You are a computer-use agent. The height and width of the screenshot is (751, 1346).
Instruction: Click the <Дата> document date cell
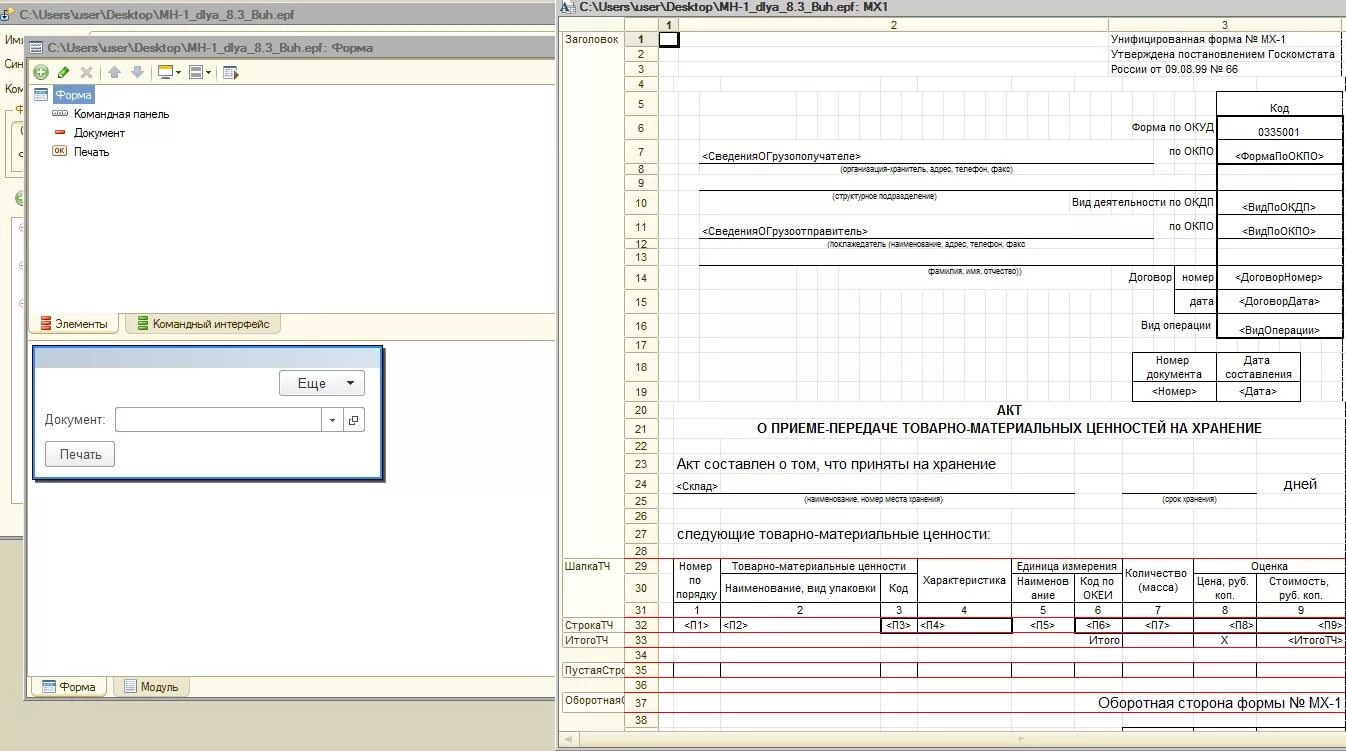[1258, 392]
